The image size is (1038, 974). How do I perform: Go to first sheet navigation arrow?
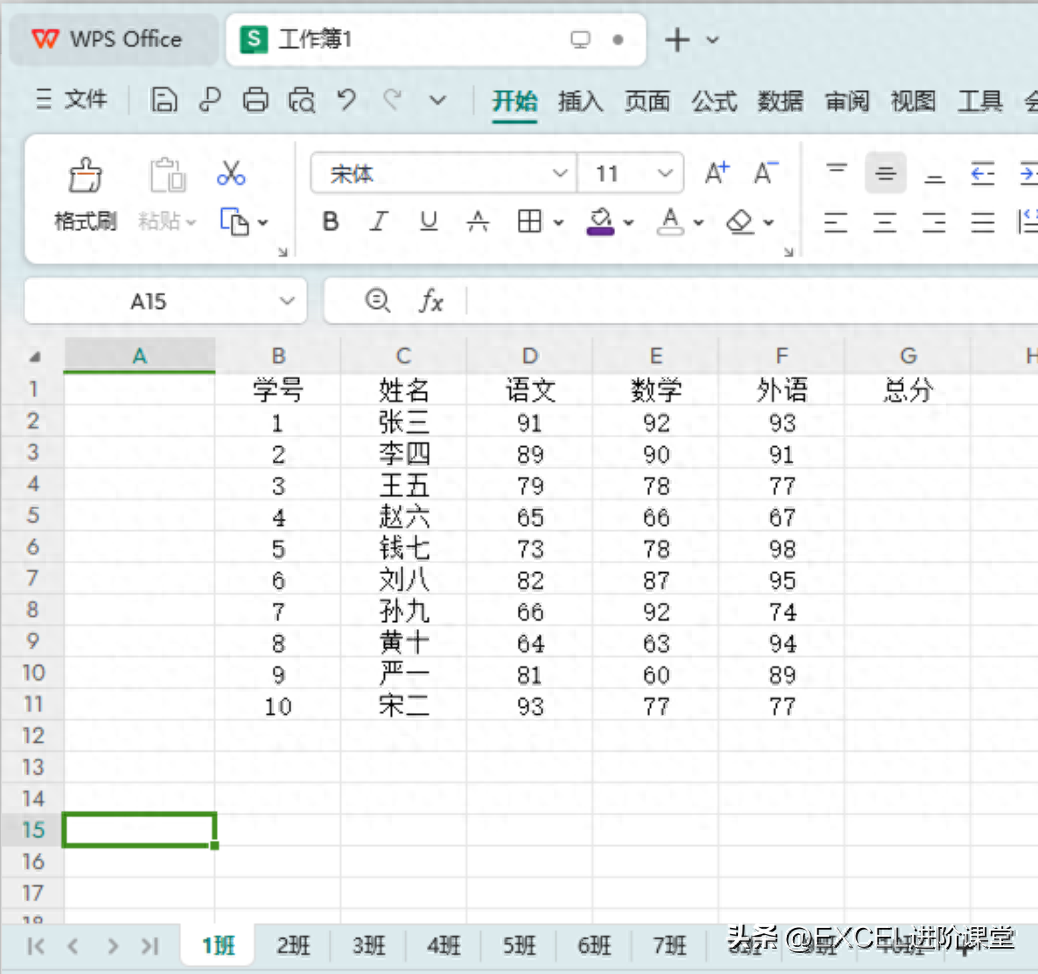tap(36, 946)
